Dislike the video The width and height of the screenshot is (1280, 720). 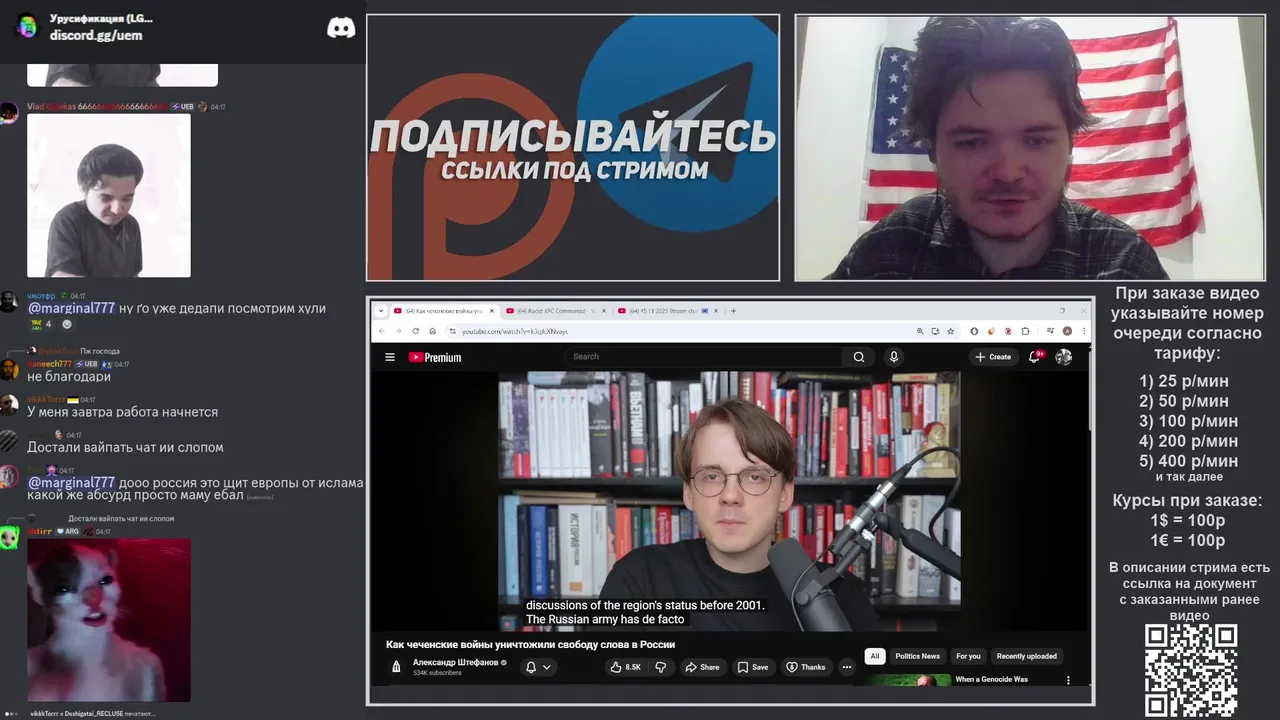pyautogui.click(x=661, y=667)
